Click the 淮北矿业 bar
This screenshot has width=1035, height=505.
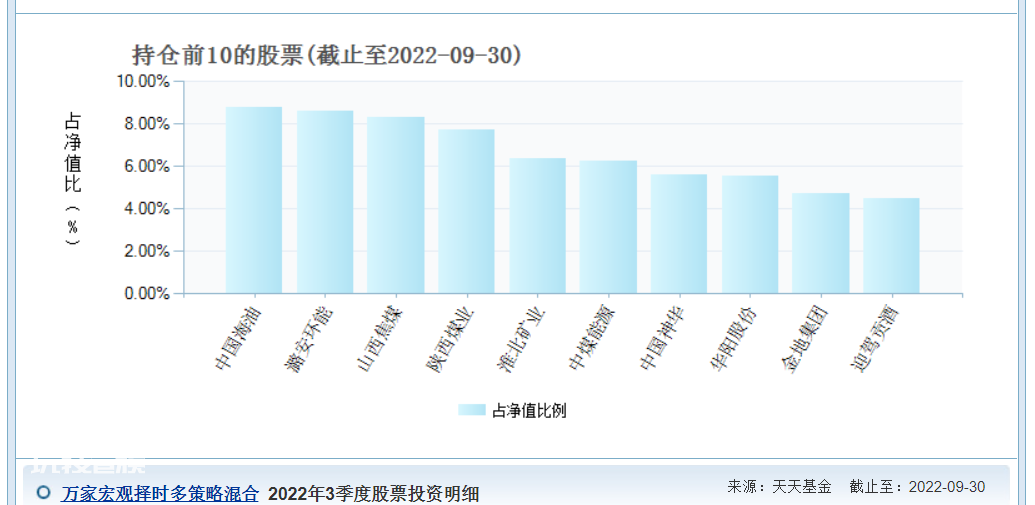[537, 226]
